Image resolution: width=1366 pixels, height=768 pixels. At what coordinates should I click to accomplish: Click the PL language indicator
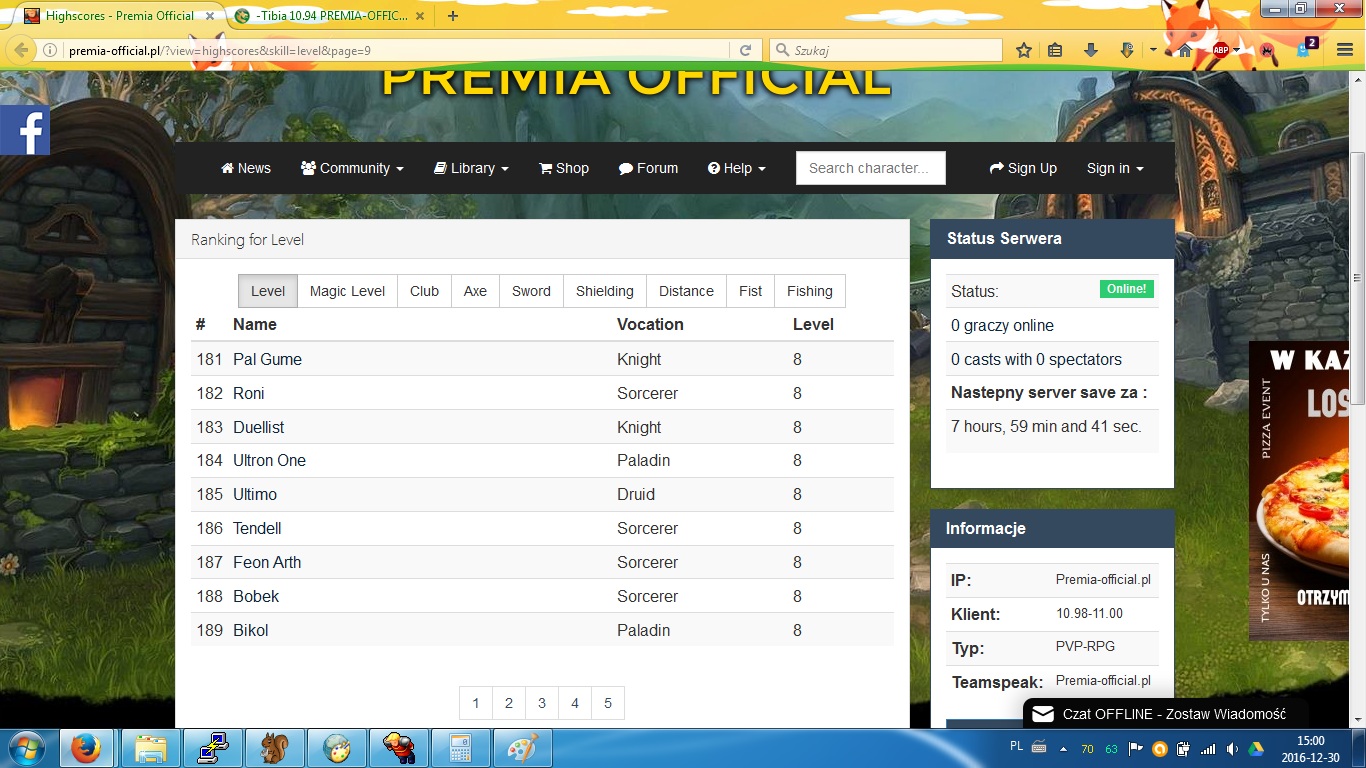pyautogui.click(x=1016, y=746)
